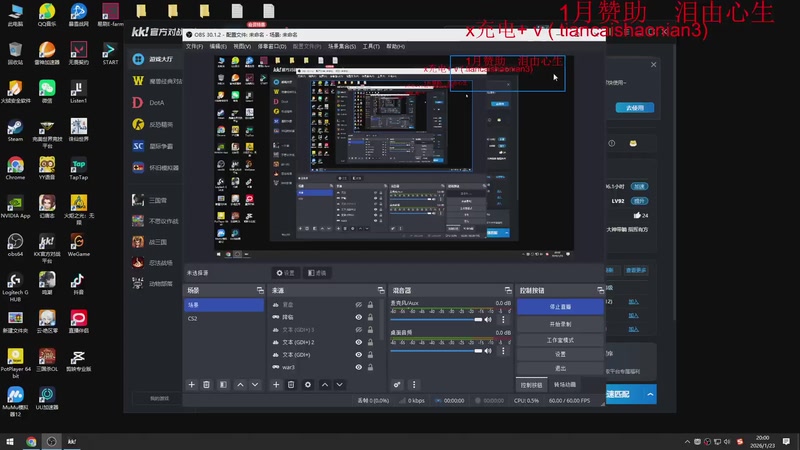Open source properties gear icon
Image resolution: width=800 pixels, height=450 pixels.
308,385
